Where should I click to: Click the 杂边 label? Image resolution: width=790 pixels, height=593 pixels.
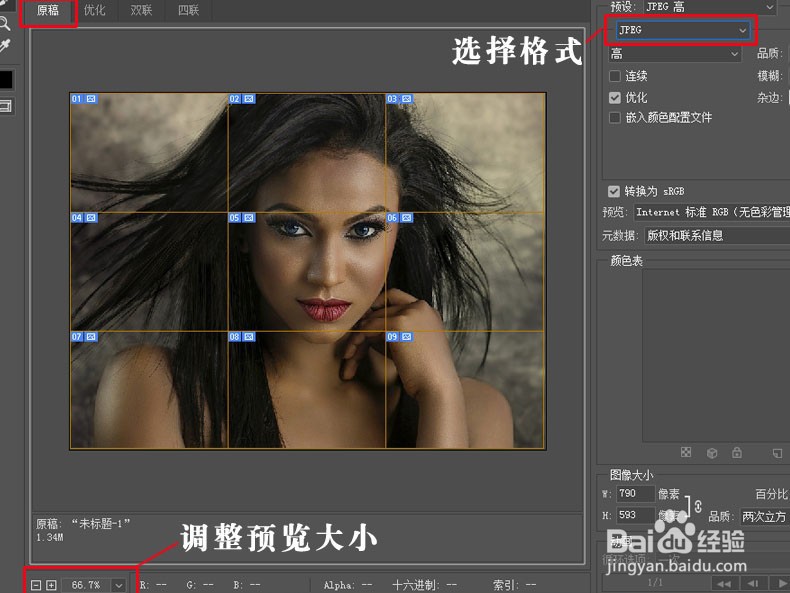pyautogui.click(x=769, y=98)
